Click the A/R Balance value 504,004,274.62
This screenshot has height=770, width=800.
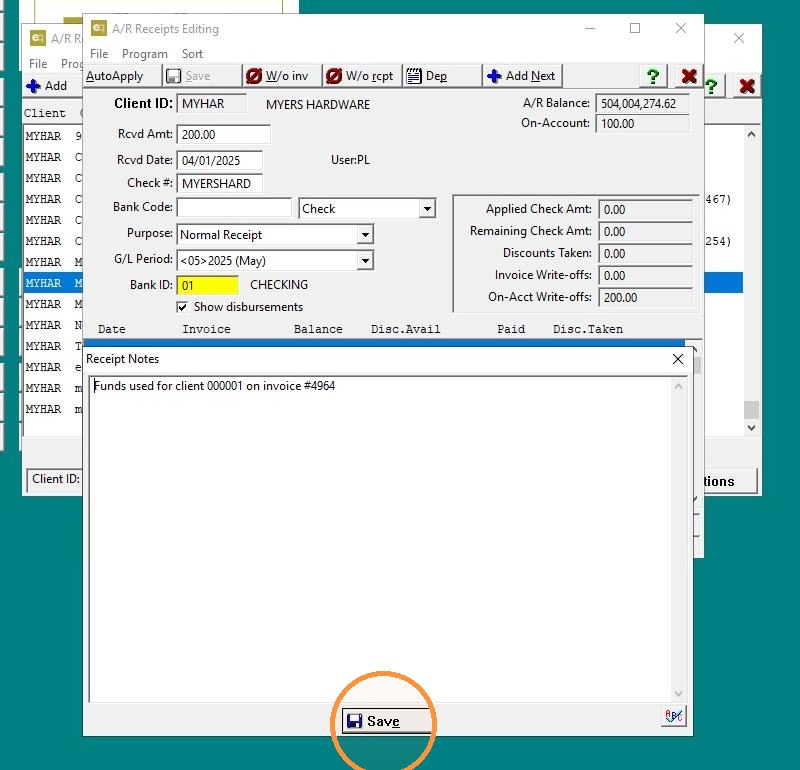[x=642, y=104]
